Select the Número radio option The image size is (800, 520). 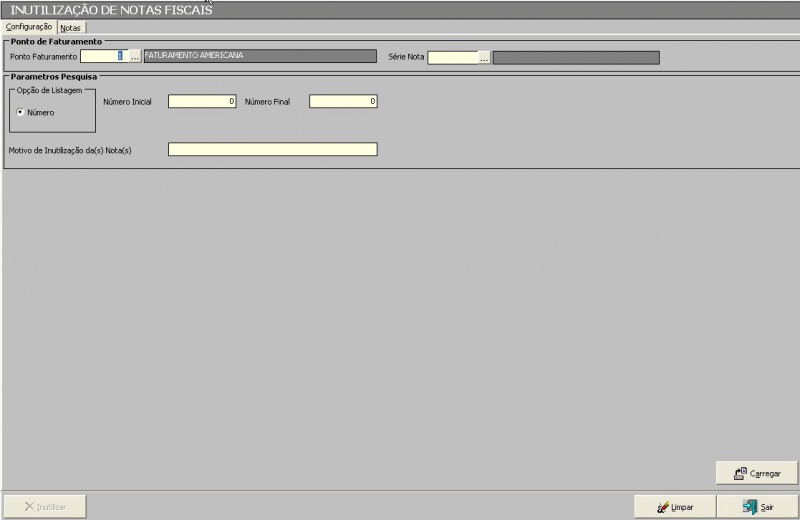pos(20,112)
